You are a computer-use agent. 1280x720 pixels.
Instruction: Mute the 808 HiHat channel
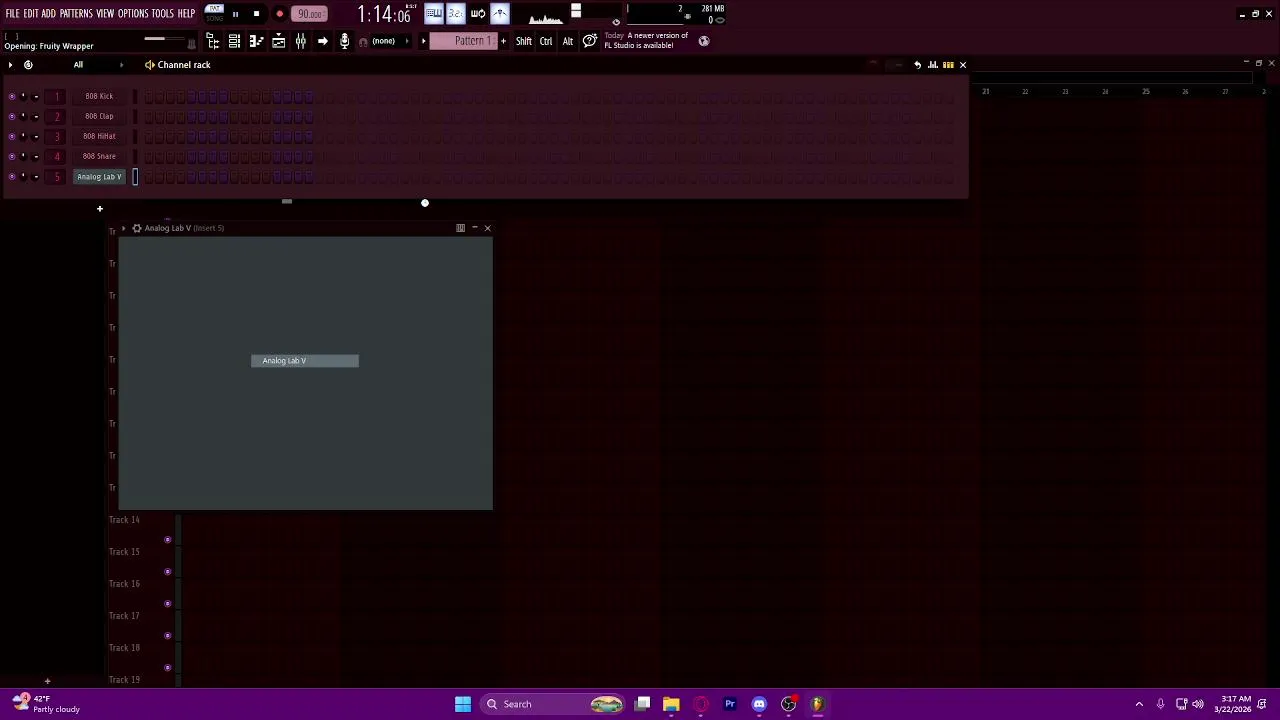tap(11, 136)
